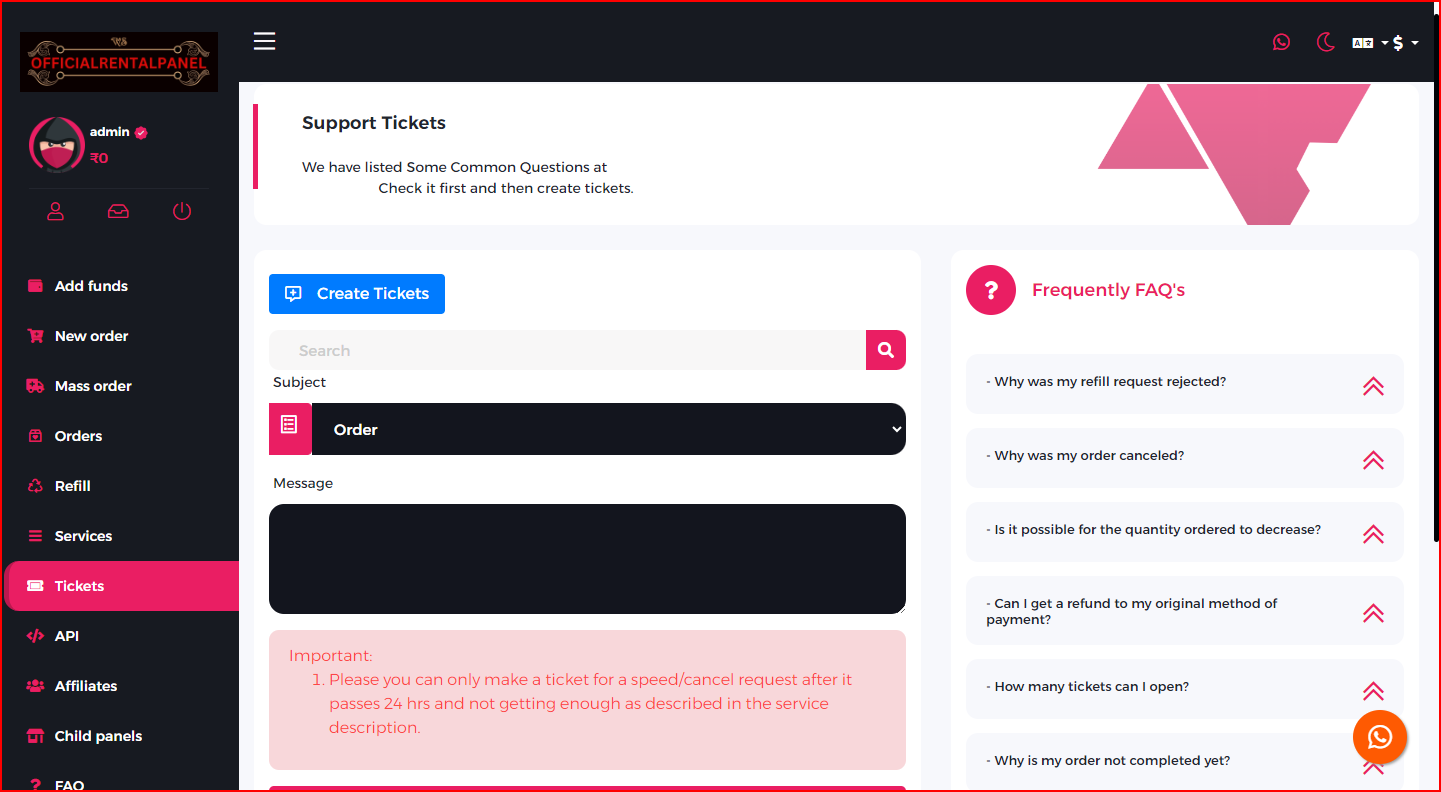
Task: Open the language selector dropdown
Action: pos(1369,43)
